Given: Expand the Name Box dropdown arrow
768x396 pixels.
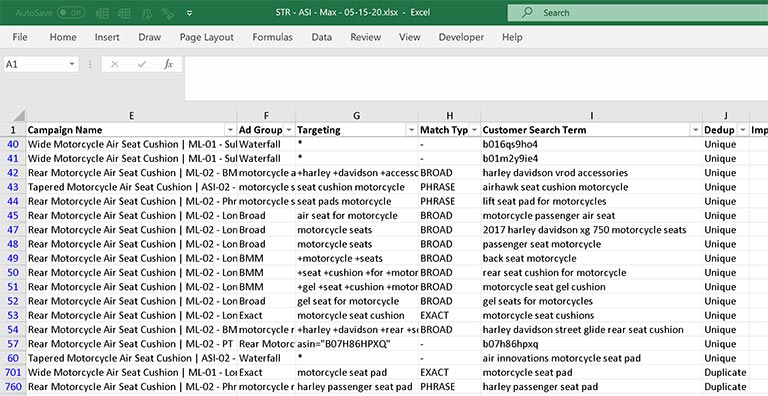Looking at the screenshot, I should (x=72, y=64).
